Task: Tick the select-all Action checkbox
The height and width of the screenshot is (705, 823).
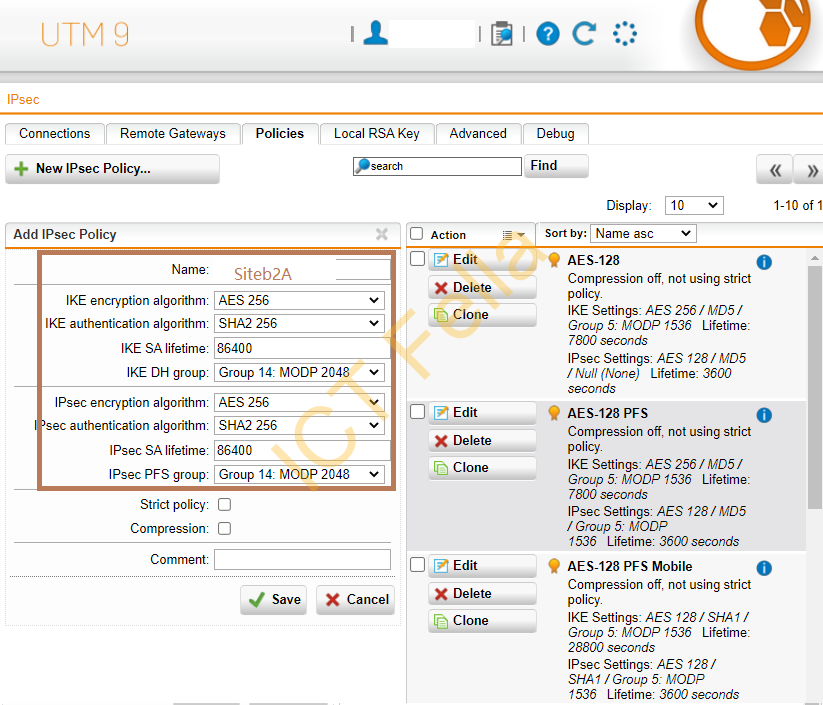Action: point(417,234)
